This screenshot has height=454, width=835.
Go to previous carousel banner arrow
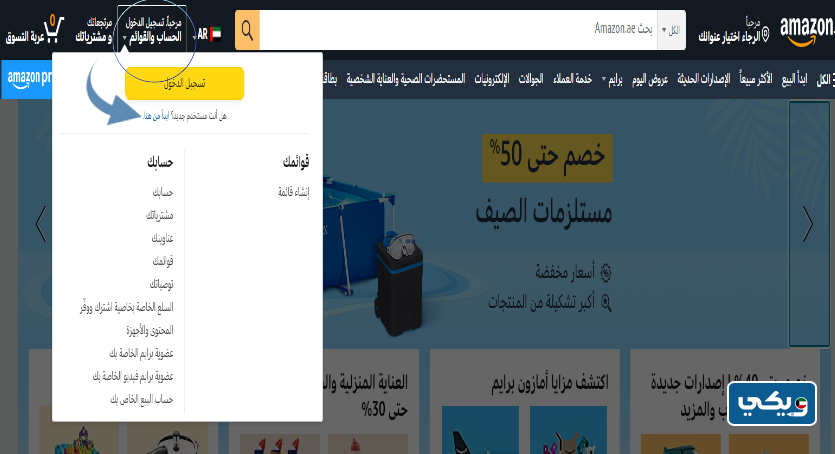click(41, 224)
